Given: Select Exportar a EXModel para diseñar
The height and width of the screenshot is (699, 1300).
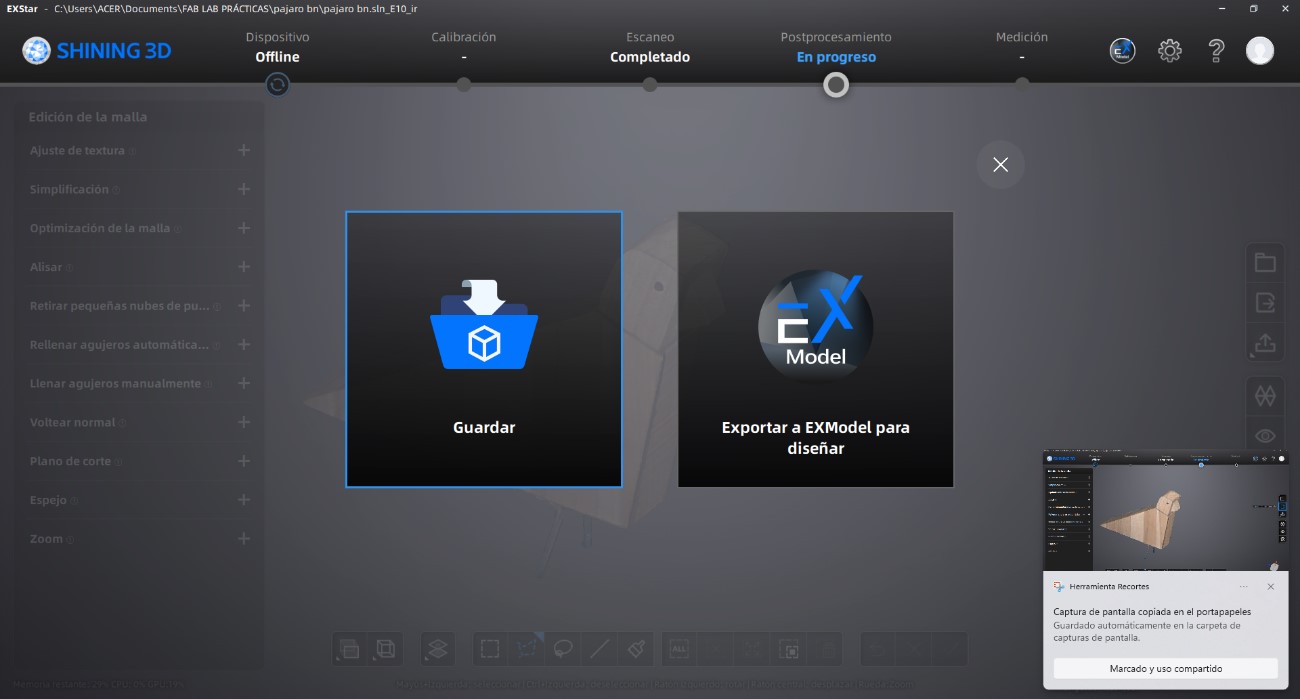Looking at the screenshot, I should (x=816, y=349).
